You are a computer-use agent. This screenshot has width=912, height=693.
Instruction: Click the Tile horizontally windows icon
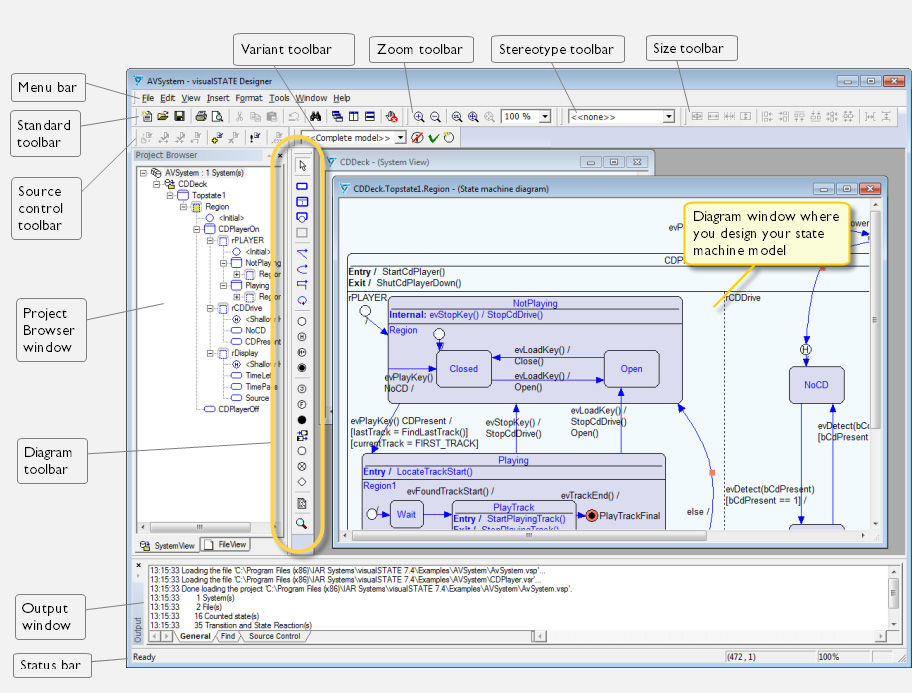pos(370,116)
